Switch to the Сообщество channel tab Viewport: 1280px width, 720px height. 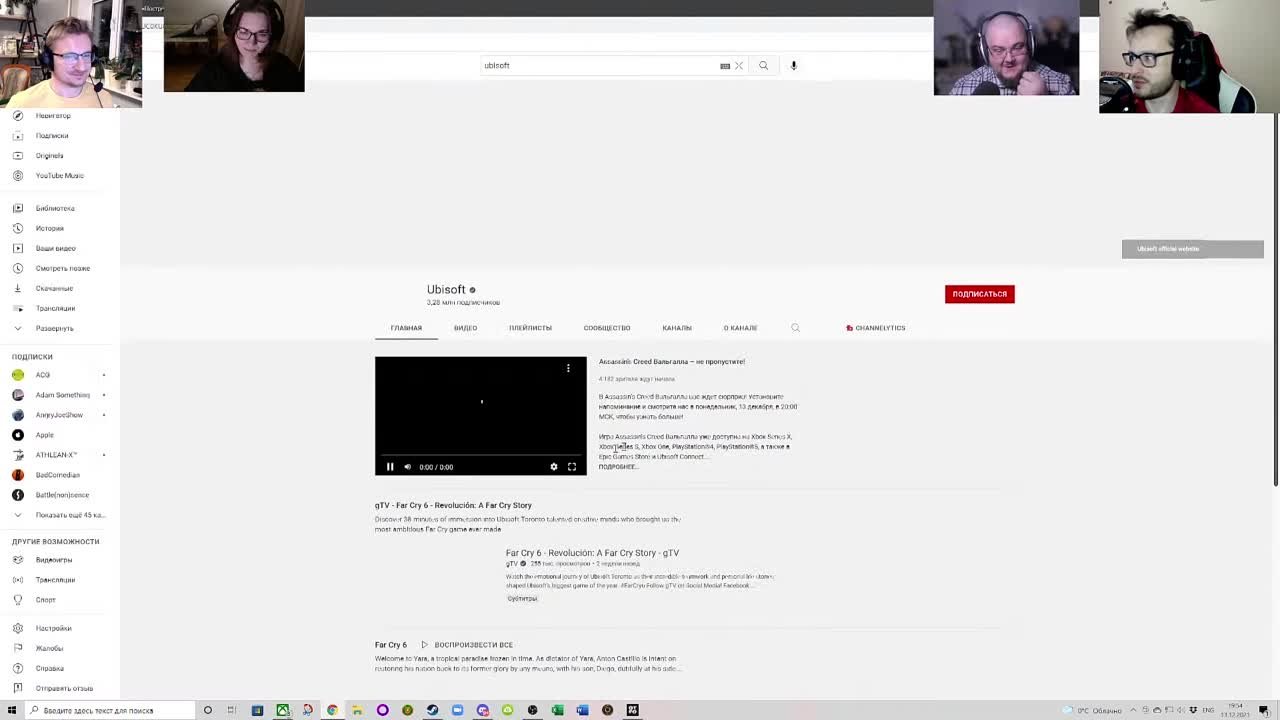tap(607, 328)
